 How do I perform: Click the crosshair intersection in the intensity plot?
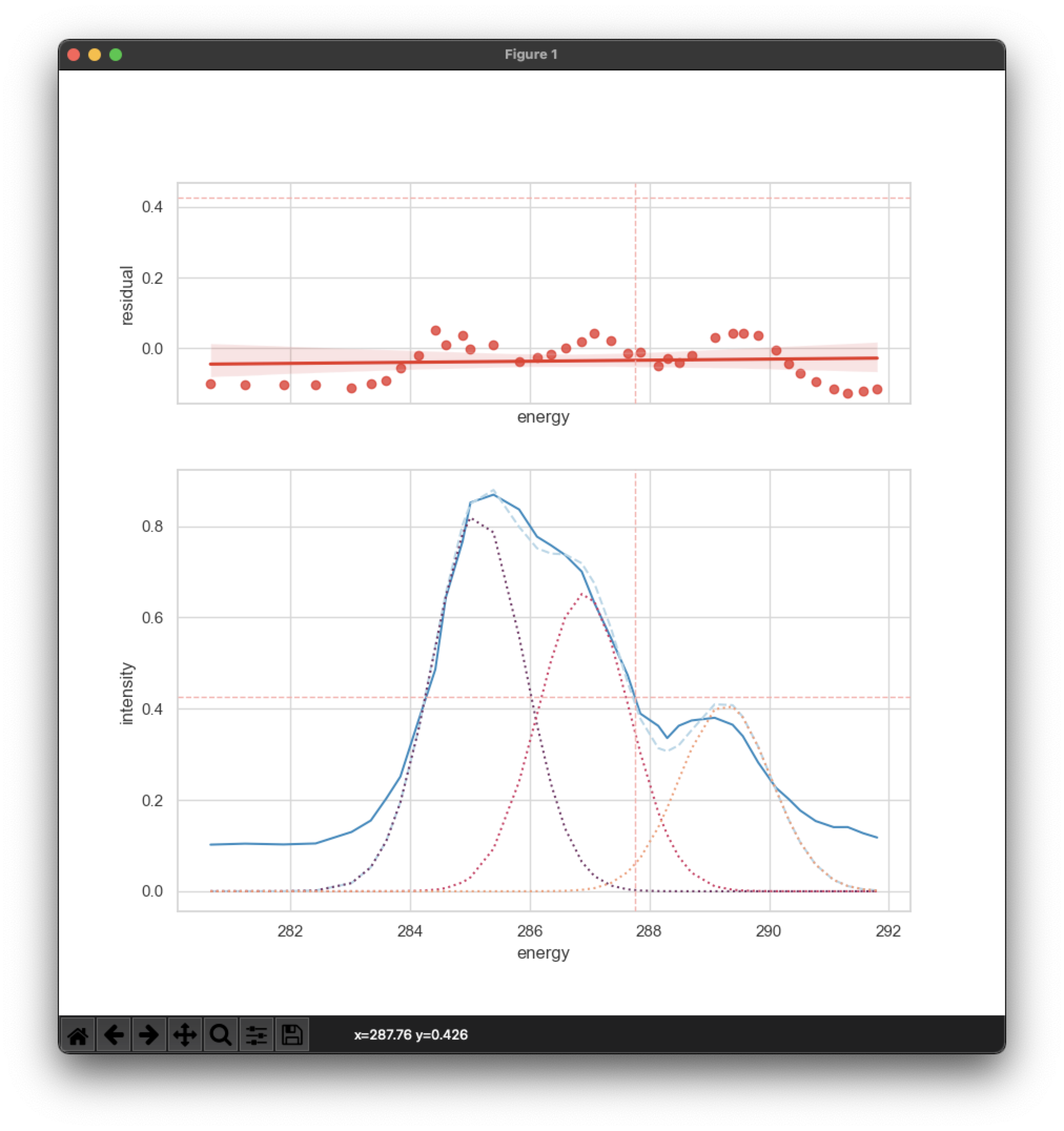click(x=636, y=697)
